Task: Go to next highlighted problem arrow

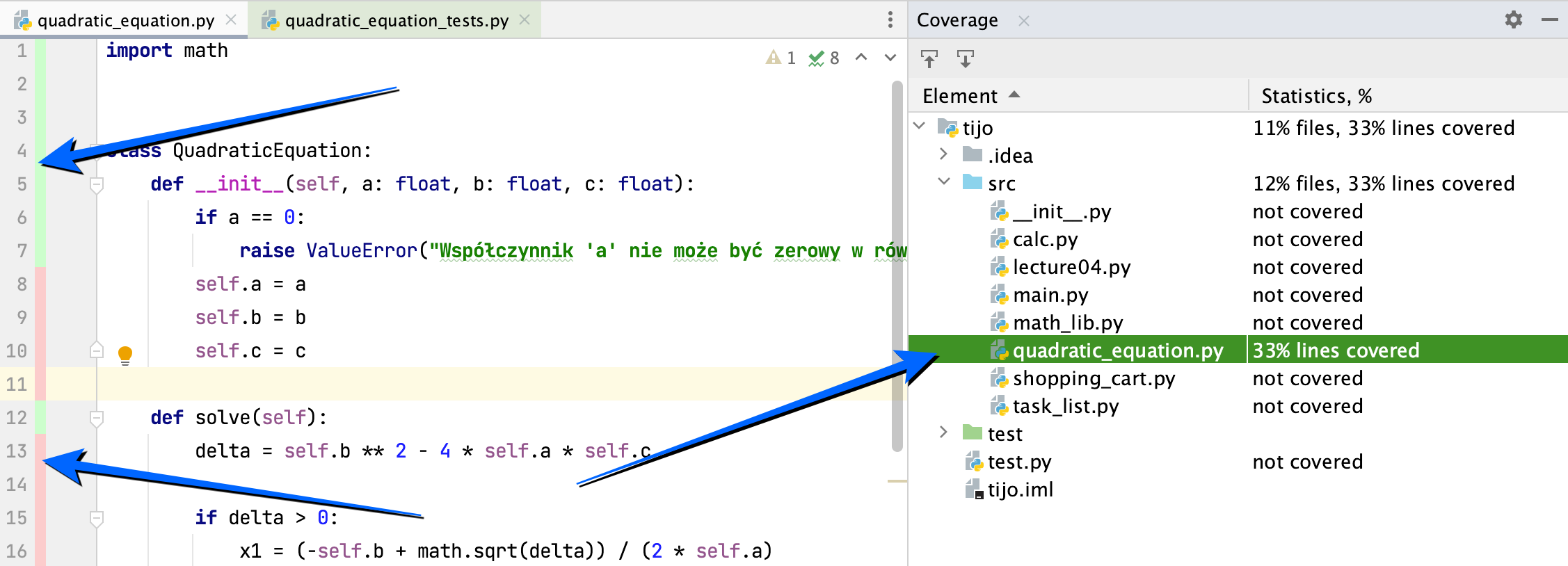Action: pos(890,58)
